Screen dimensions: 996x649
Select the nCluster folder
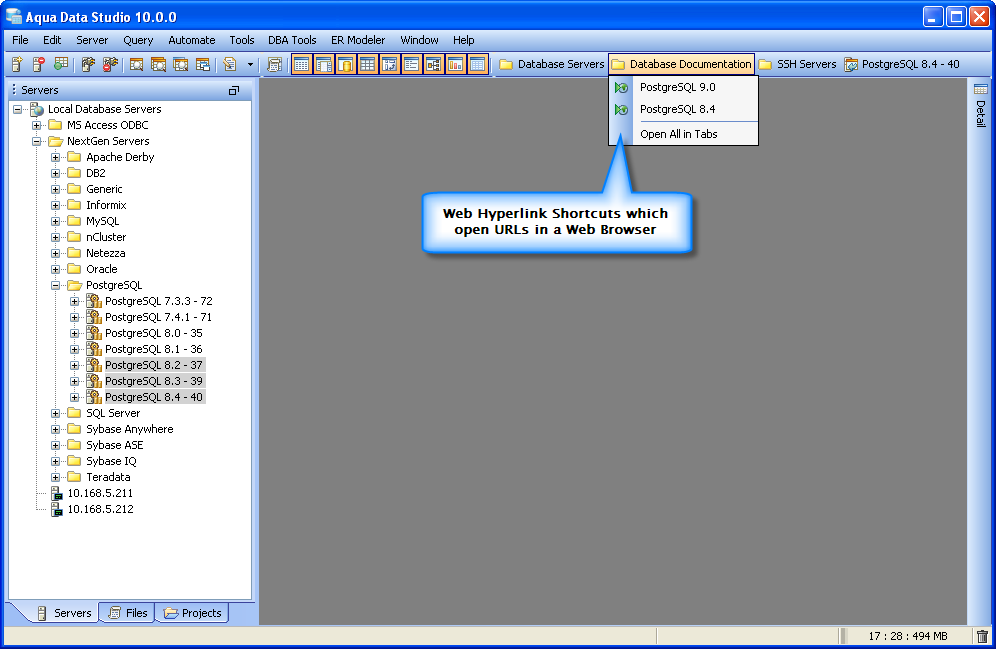click(106, 237)
